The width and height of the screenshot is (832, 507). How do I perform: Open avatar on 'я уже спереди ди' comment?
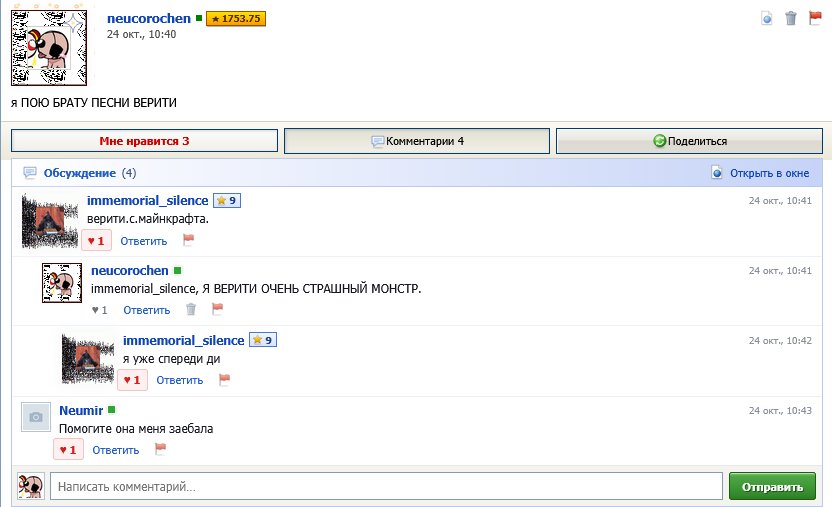tap(88, 359)
